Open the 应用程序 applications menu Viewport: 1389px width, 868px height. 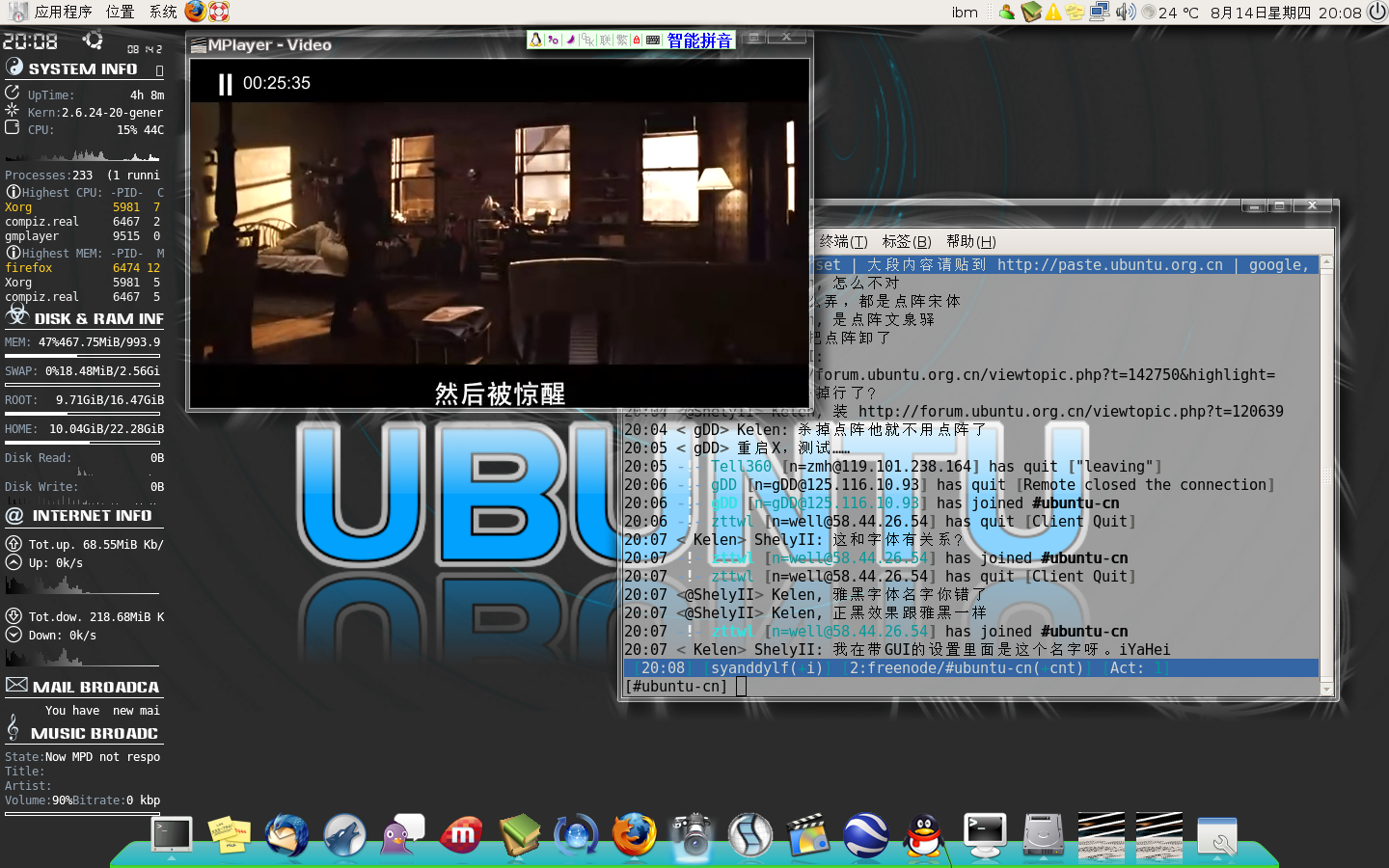click(x=63, y=12)
